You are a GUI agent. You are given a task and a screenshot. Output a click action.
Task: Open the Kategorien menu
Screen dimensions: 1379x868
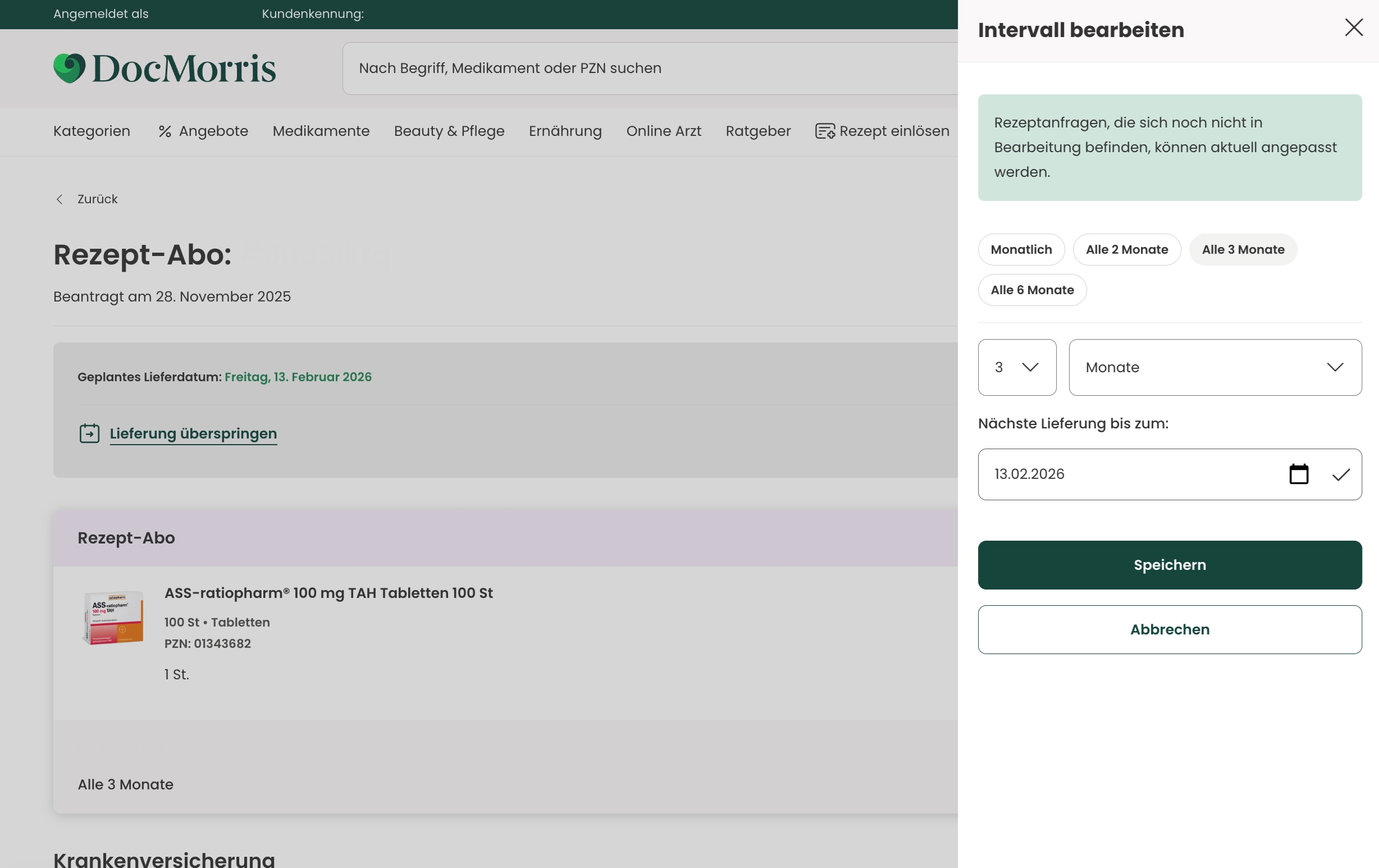pyautogui.click(x=92, y=131)
